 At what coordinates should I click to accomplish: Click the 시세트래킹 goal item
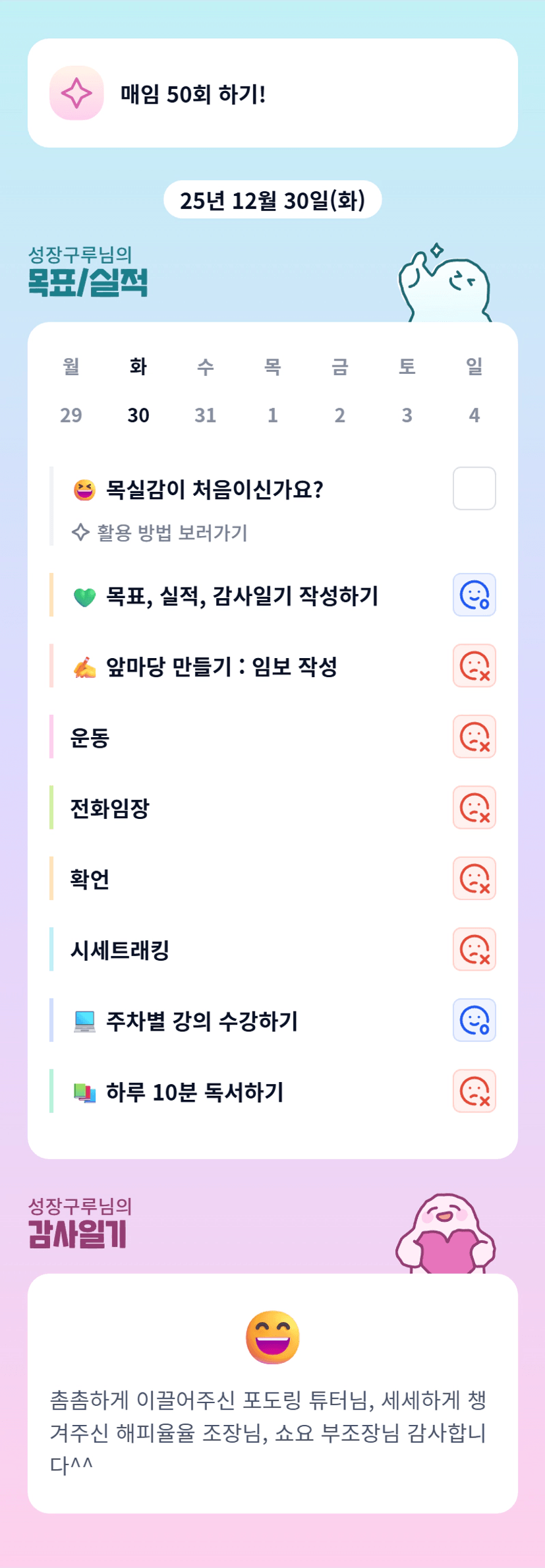120,950
